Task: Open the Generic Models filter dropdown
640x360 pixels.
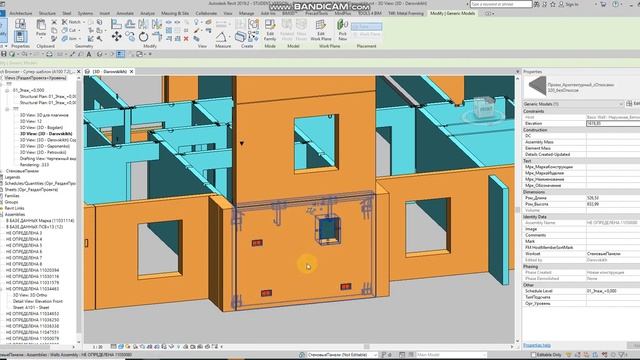Action: (x=573, y=104)
